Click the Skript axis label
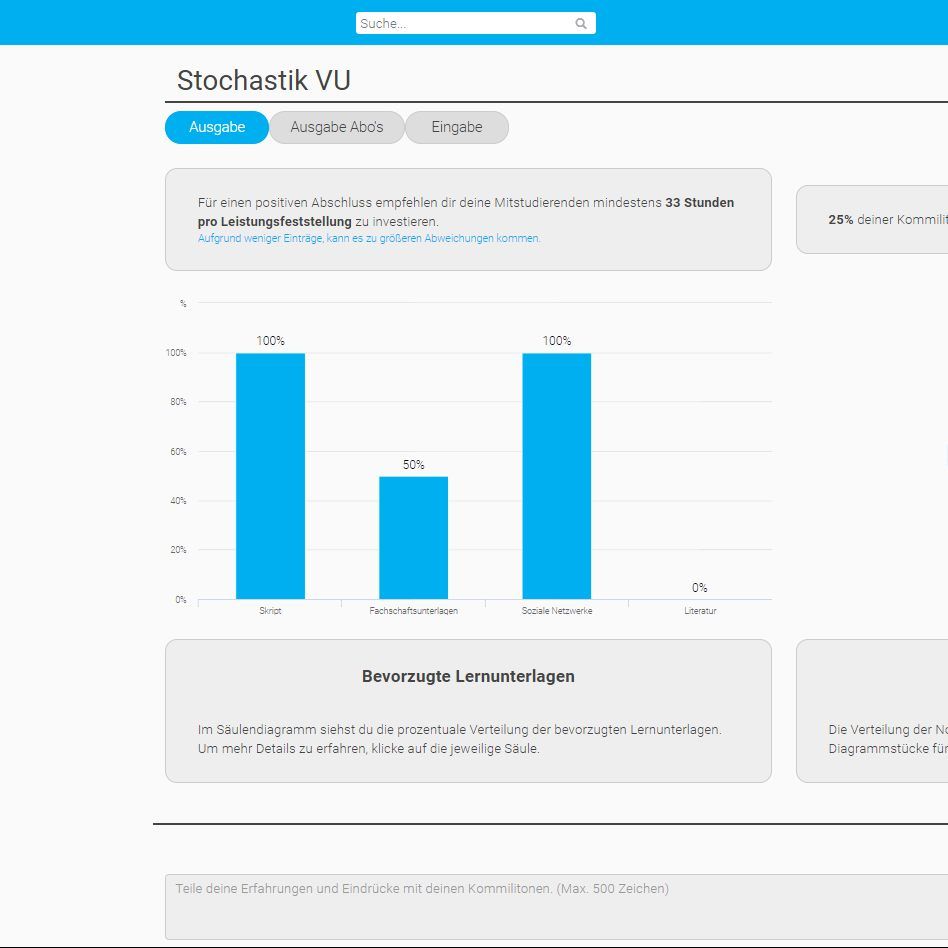Image resolution: width=948 pixels, height=948 pixels. pos(270,611)
